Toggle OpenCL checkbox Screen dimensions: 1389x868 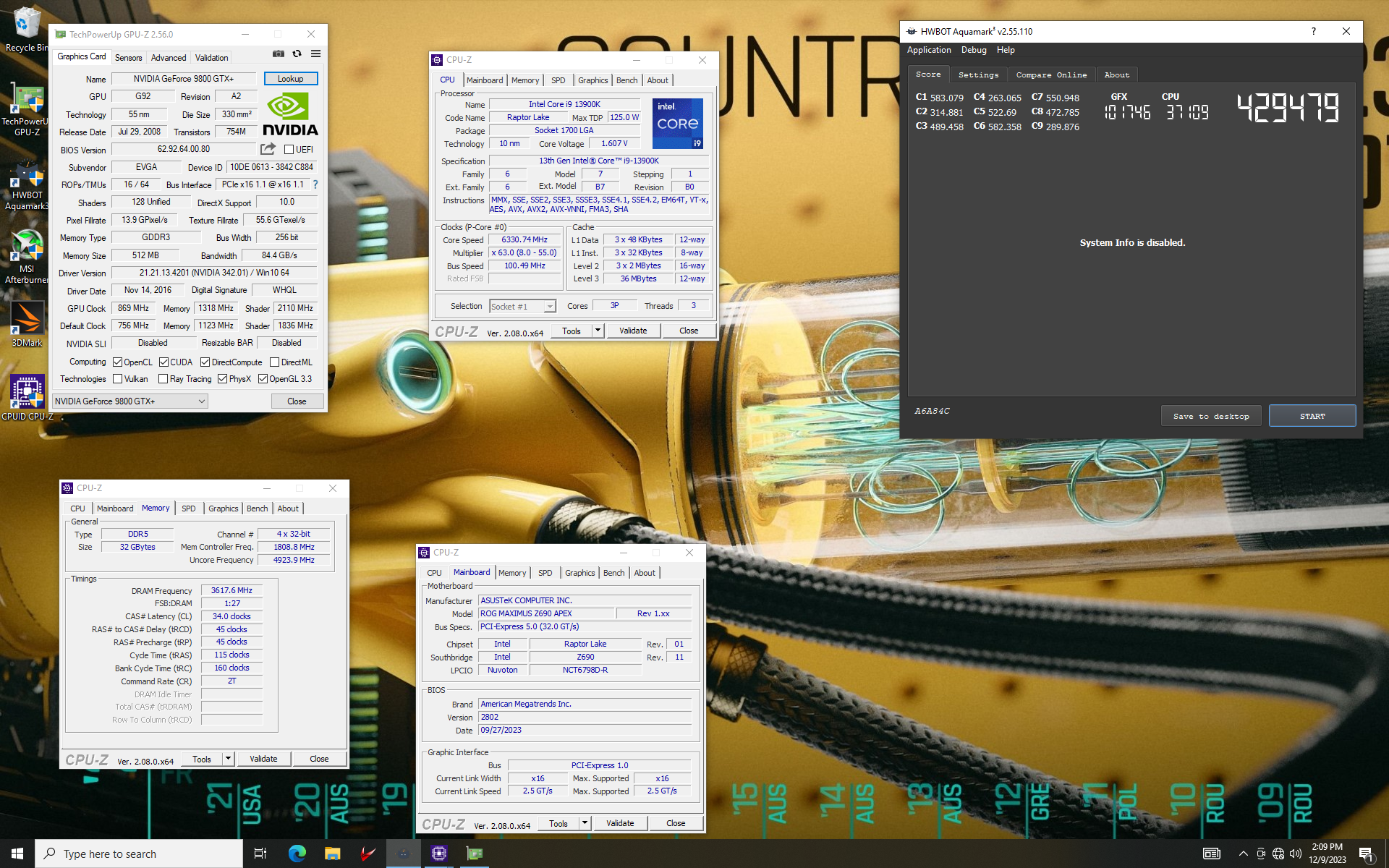click(x=117, y=362)
